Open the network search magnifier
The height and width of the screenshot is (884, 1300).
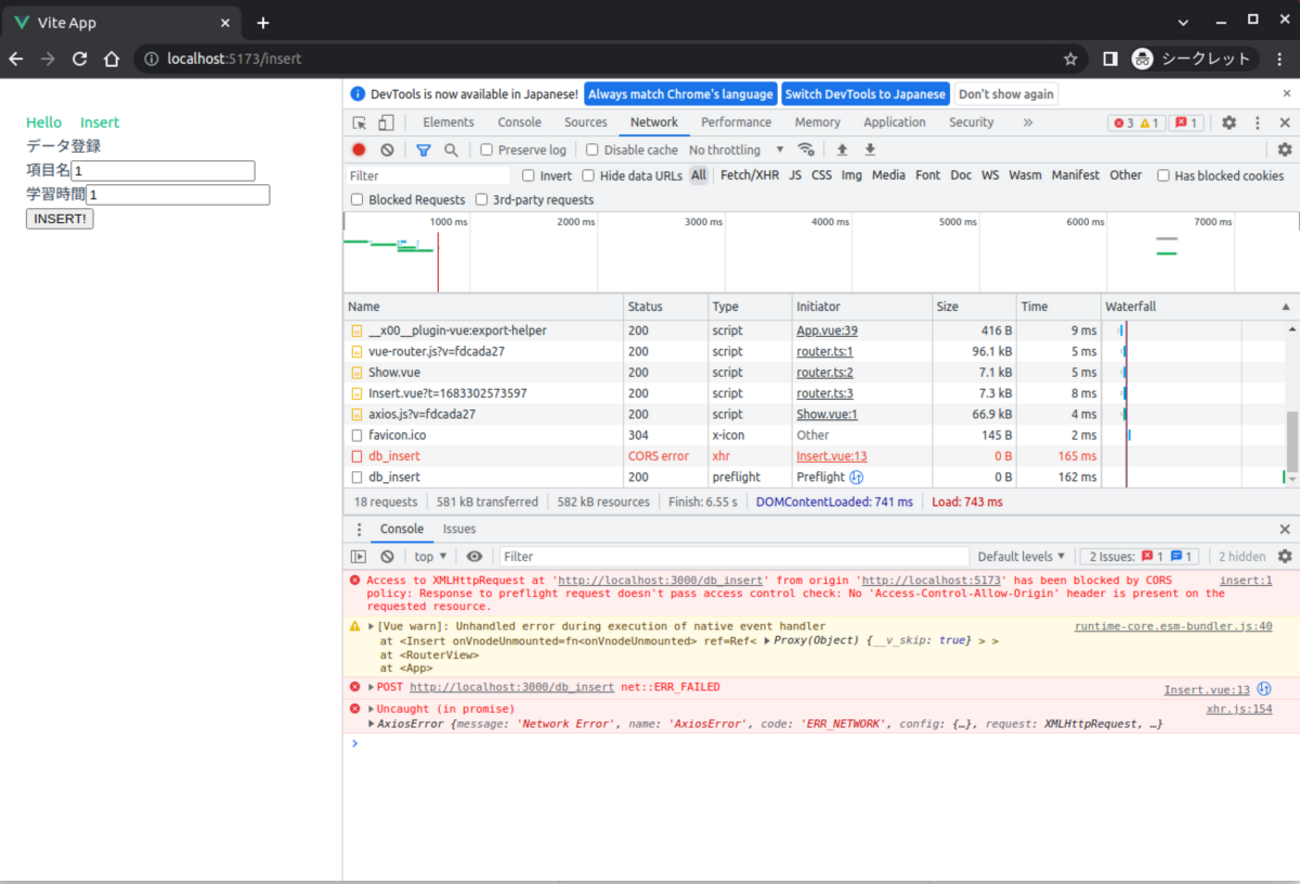[451, 150]
